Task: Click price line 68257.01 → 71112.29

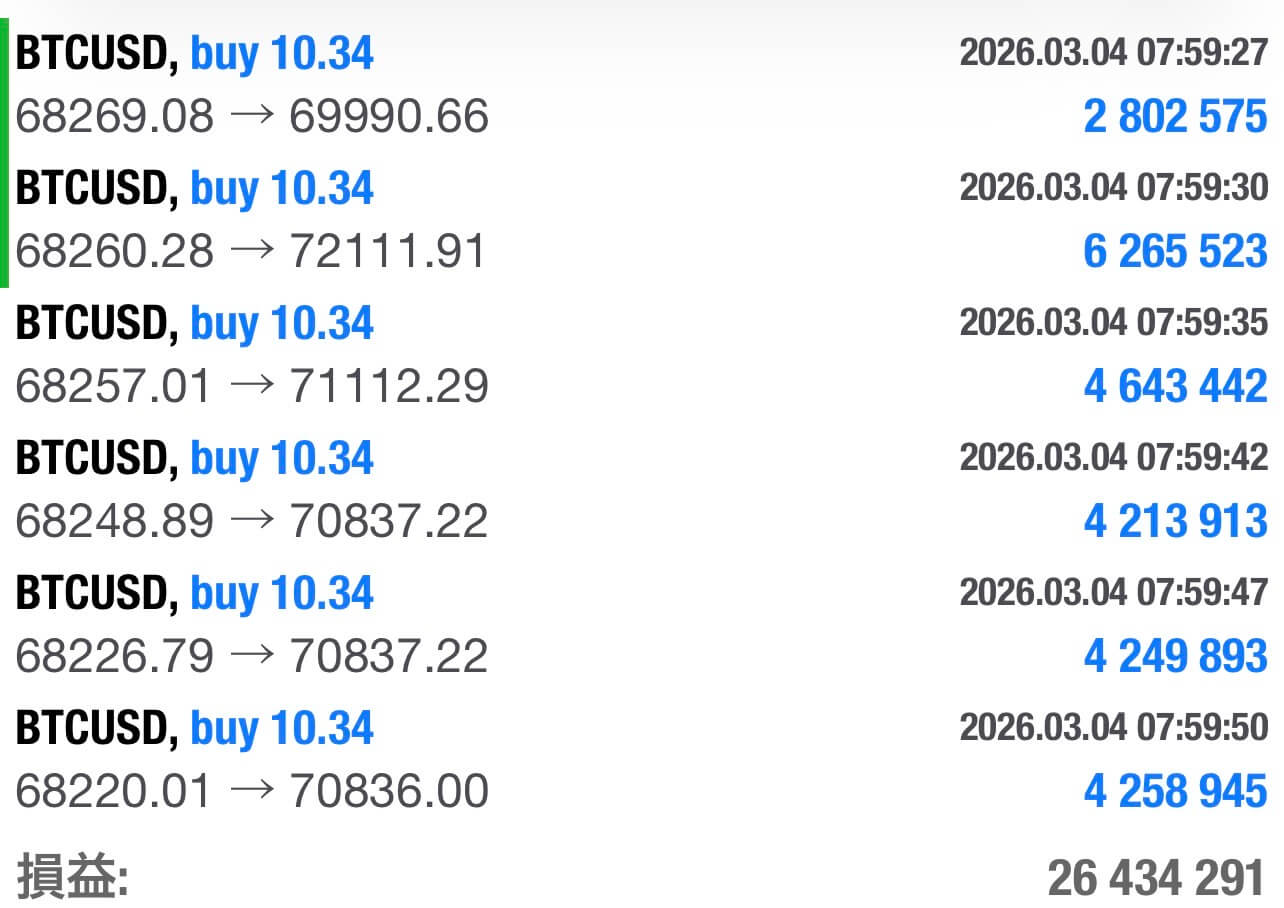Action: click(252, 386)
